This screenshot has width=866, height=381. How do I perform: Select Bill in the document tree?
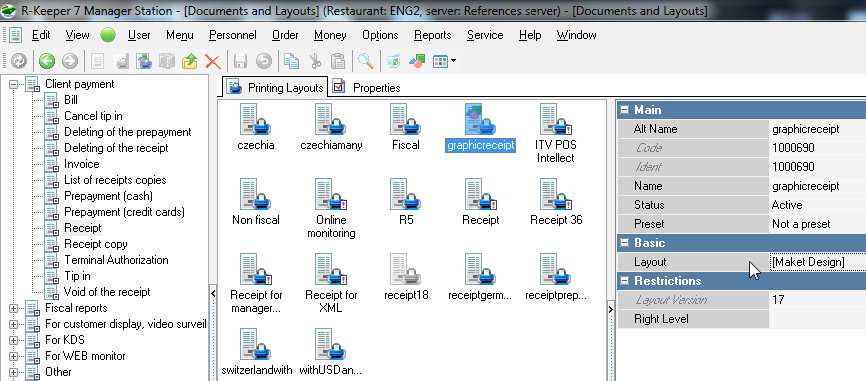pos(71,100)
